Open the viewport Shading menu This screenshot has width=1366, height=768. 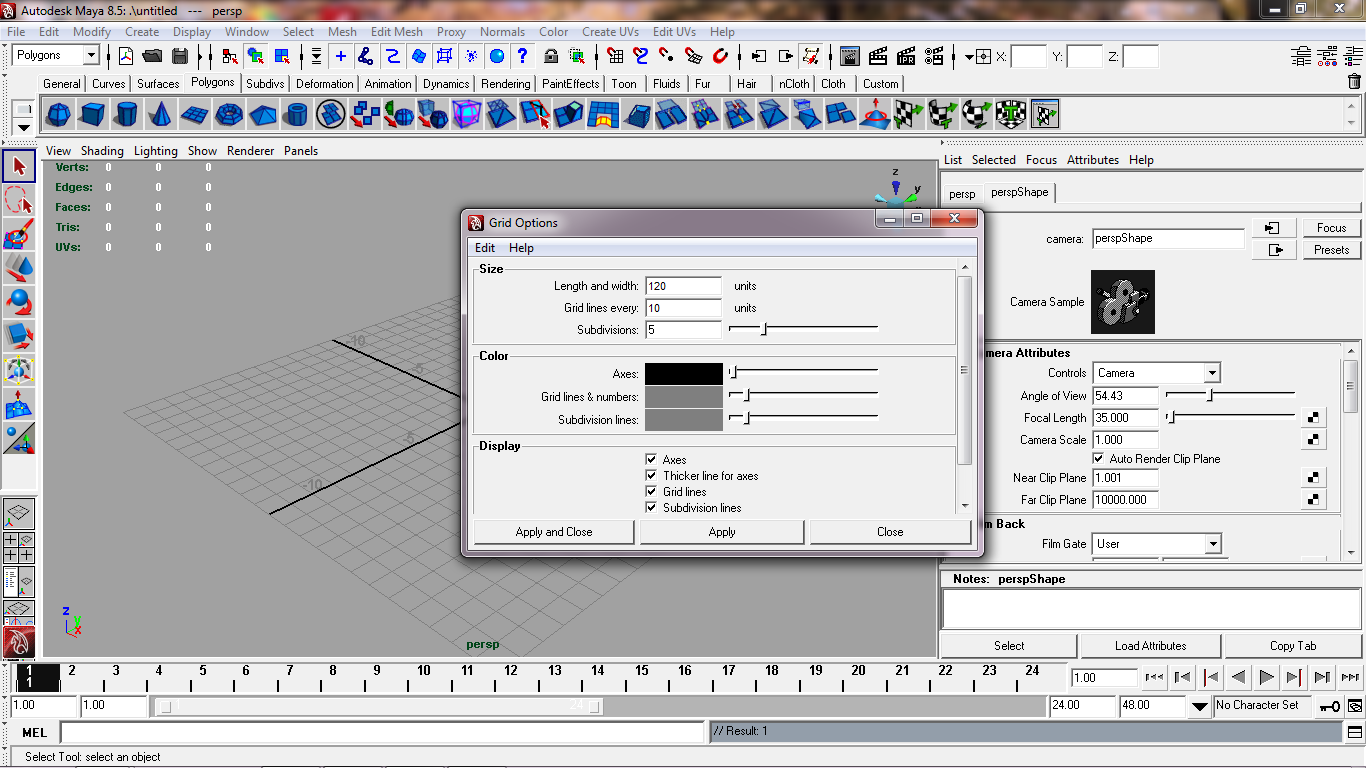[x=102, y=151]
